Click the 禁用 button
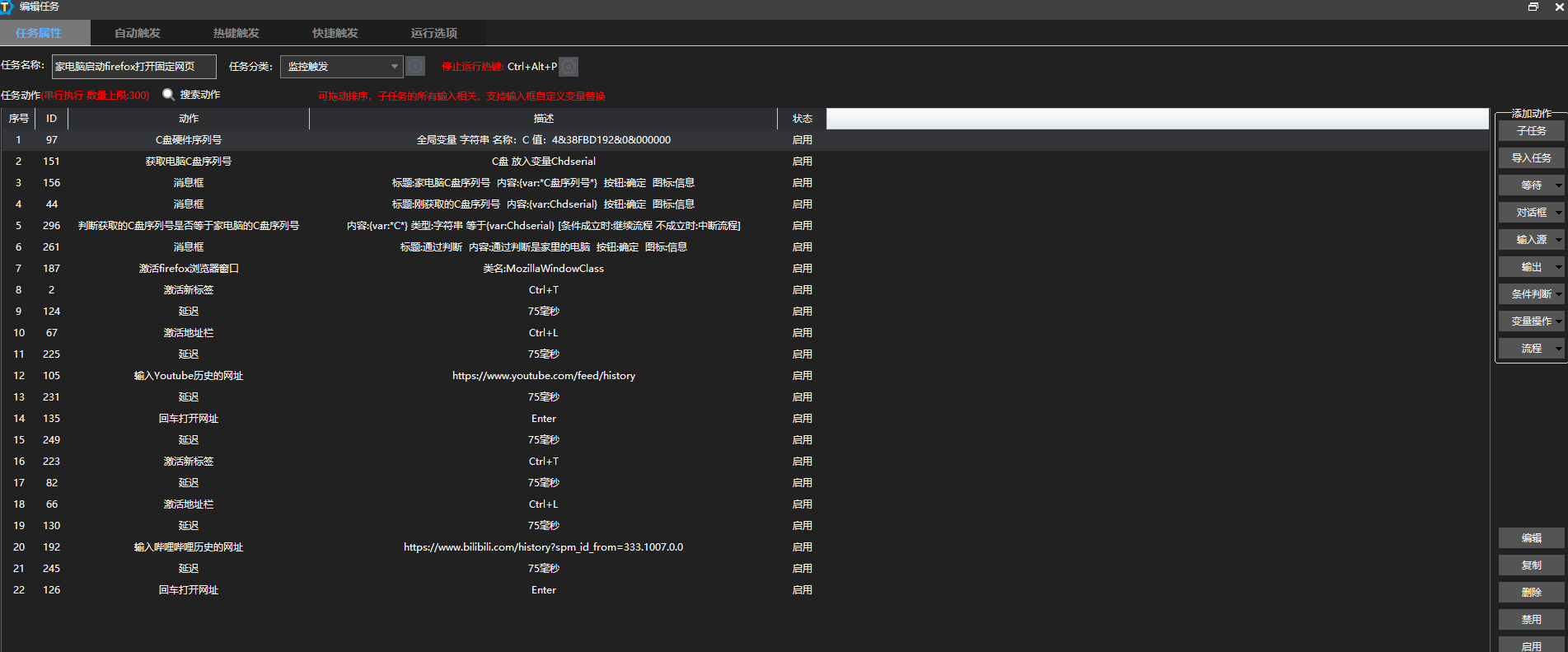 click(1531, 620)
